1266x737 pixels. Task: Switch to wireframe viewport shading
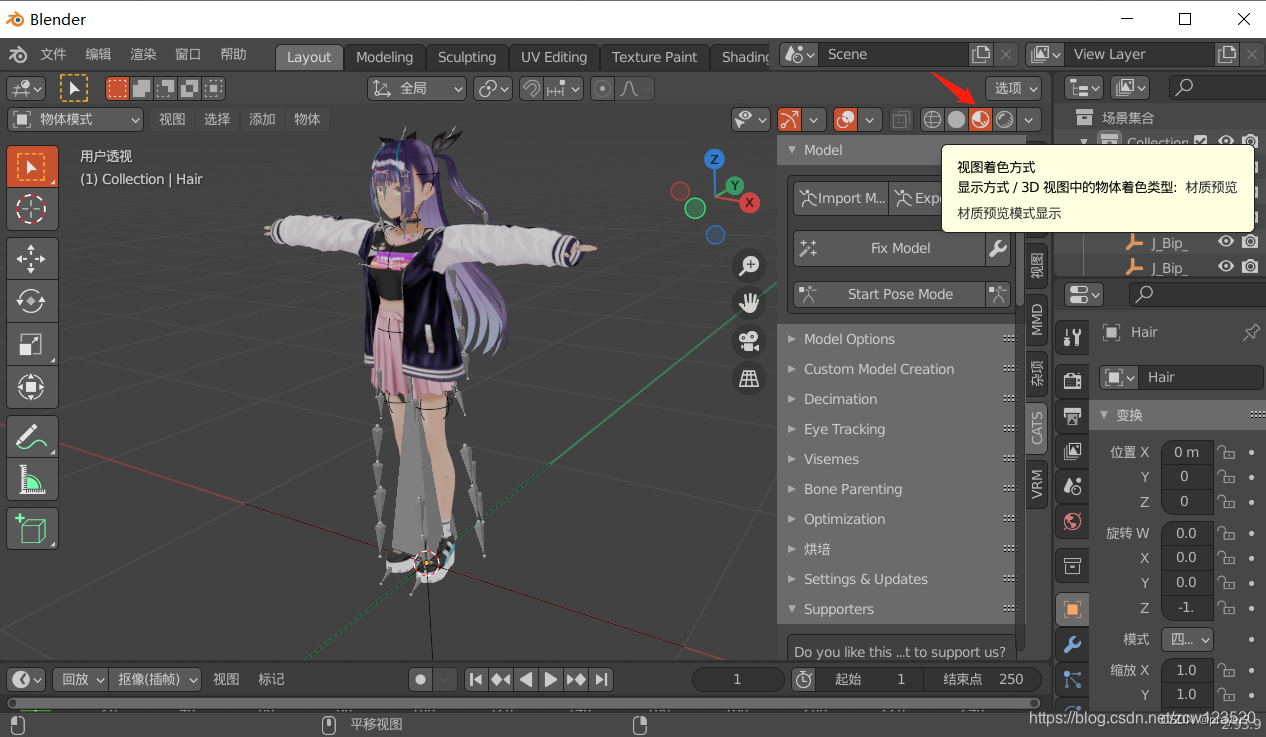pyautogui.click(x=932, y=120)
